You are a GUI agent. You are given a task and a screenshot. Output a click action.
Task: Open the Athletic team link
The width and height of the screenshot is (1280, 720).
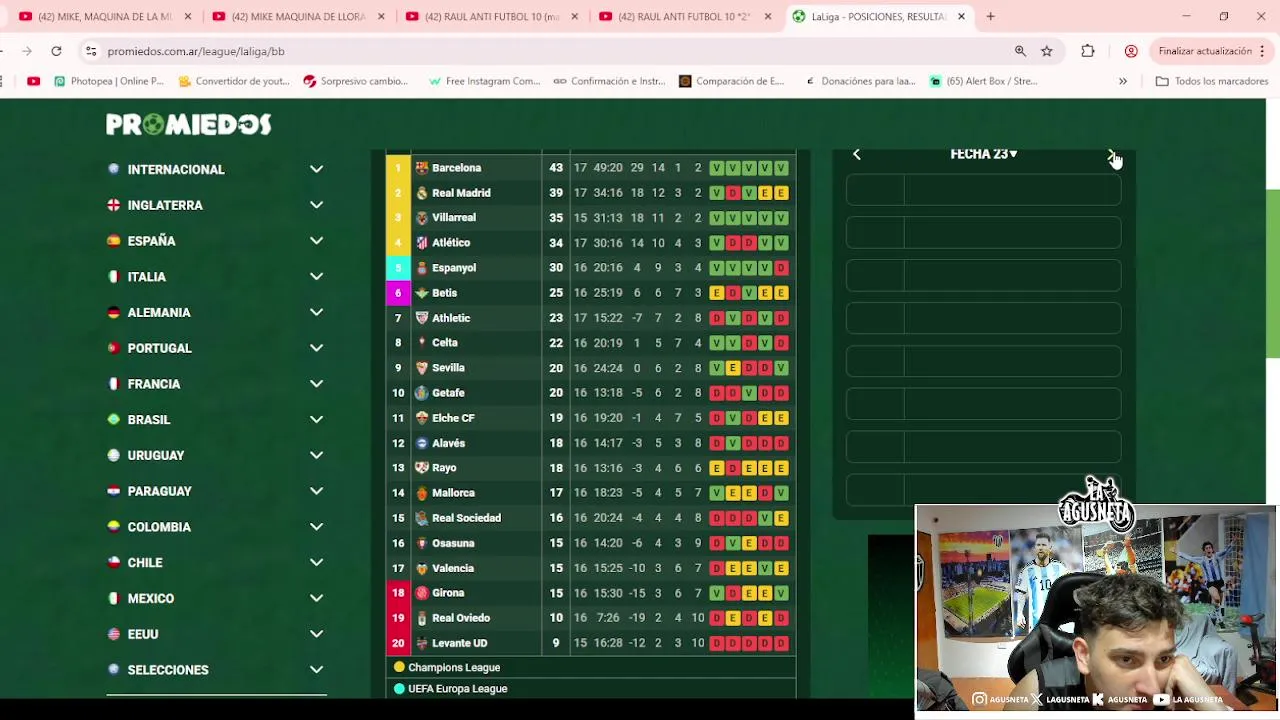click(451, 318)
